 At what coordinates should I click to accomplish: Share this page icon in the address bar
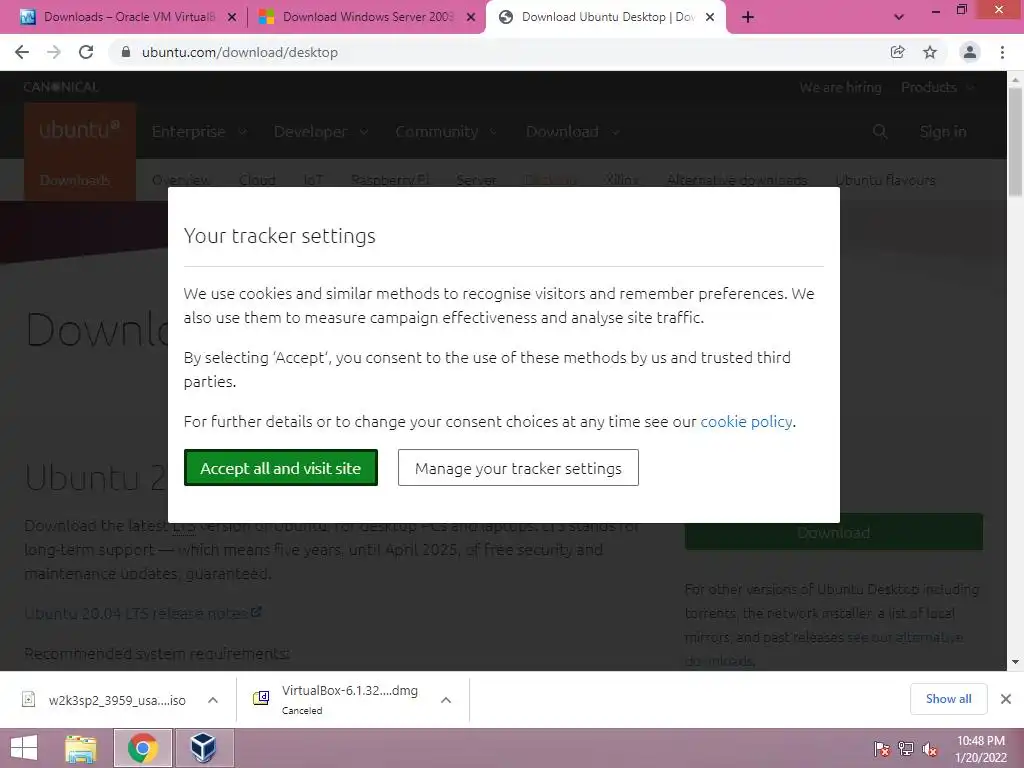point(898,52)
